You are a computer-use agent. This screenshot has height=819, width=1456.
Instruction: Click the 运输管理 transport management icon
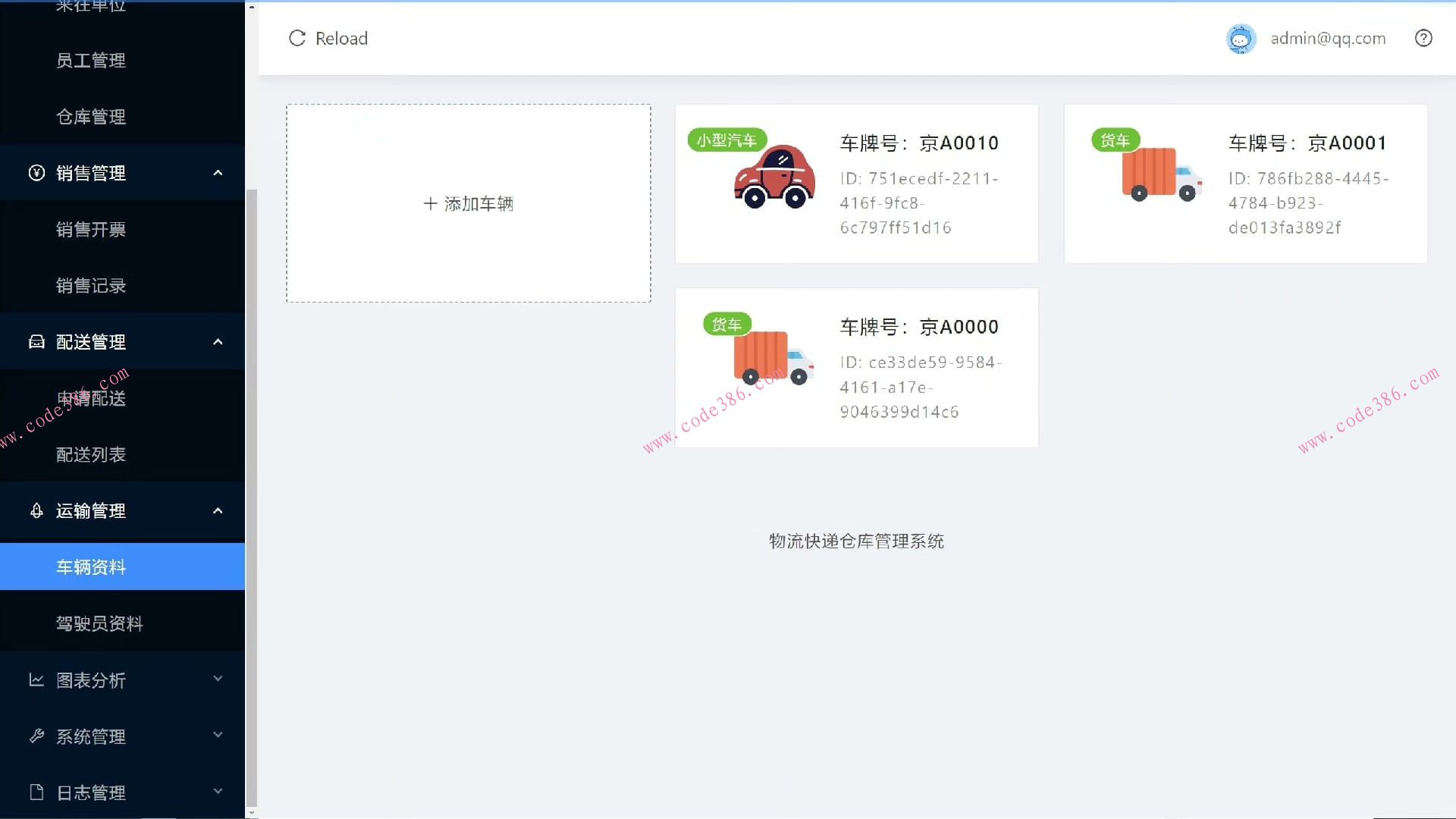click(36, 510)
